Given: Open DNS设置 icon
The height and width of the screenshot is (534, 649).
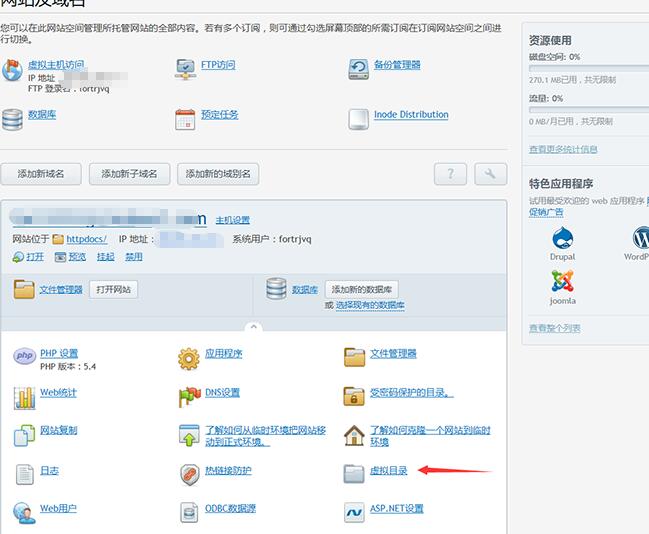Looking at the screenshot, I should 189,397.
